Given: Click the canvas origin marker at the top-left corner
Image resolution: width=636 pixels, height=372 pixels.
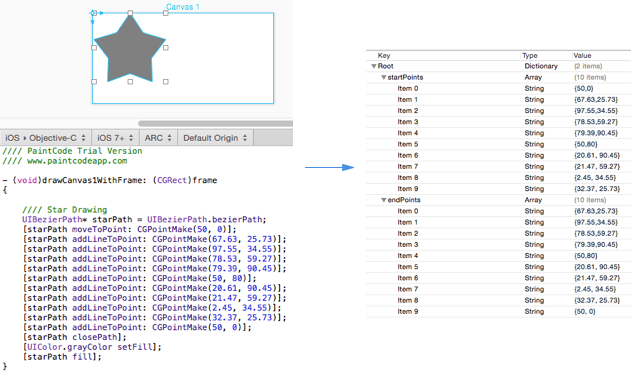Looking at the screenshot, I should (x=93, y=13).
